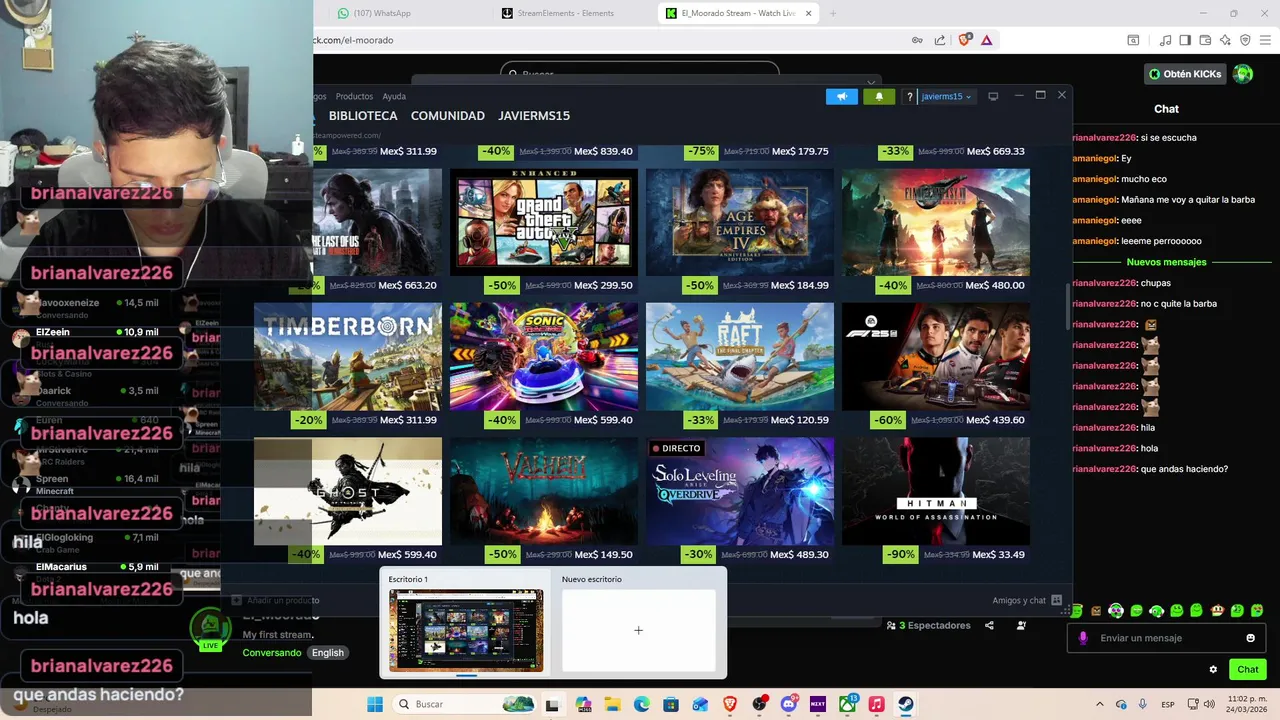1280x720 pixels.
Task: Open Hitman World of Assassination card
Action: (936, 491)
